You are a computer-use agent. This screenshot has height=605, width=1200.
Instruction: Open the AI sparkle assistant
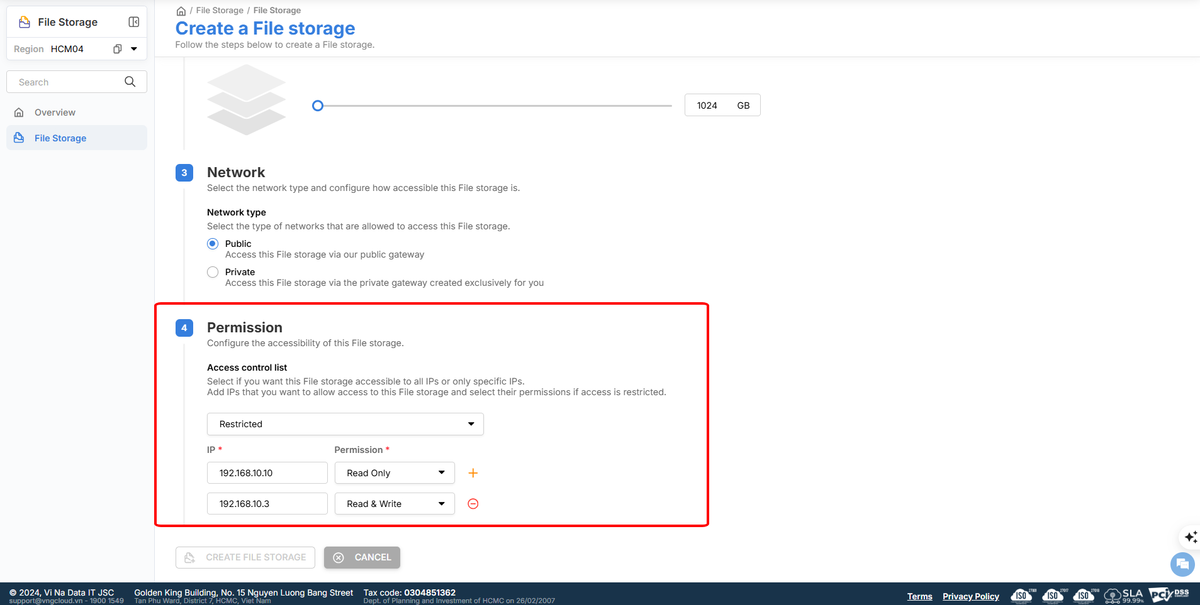pos(1190,537)
